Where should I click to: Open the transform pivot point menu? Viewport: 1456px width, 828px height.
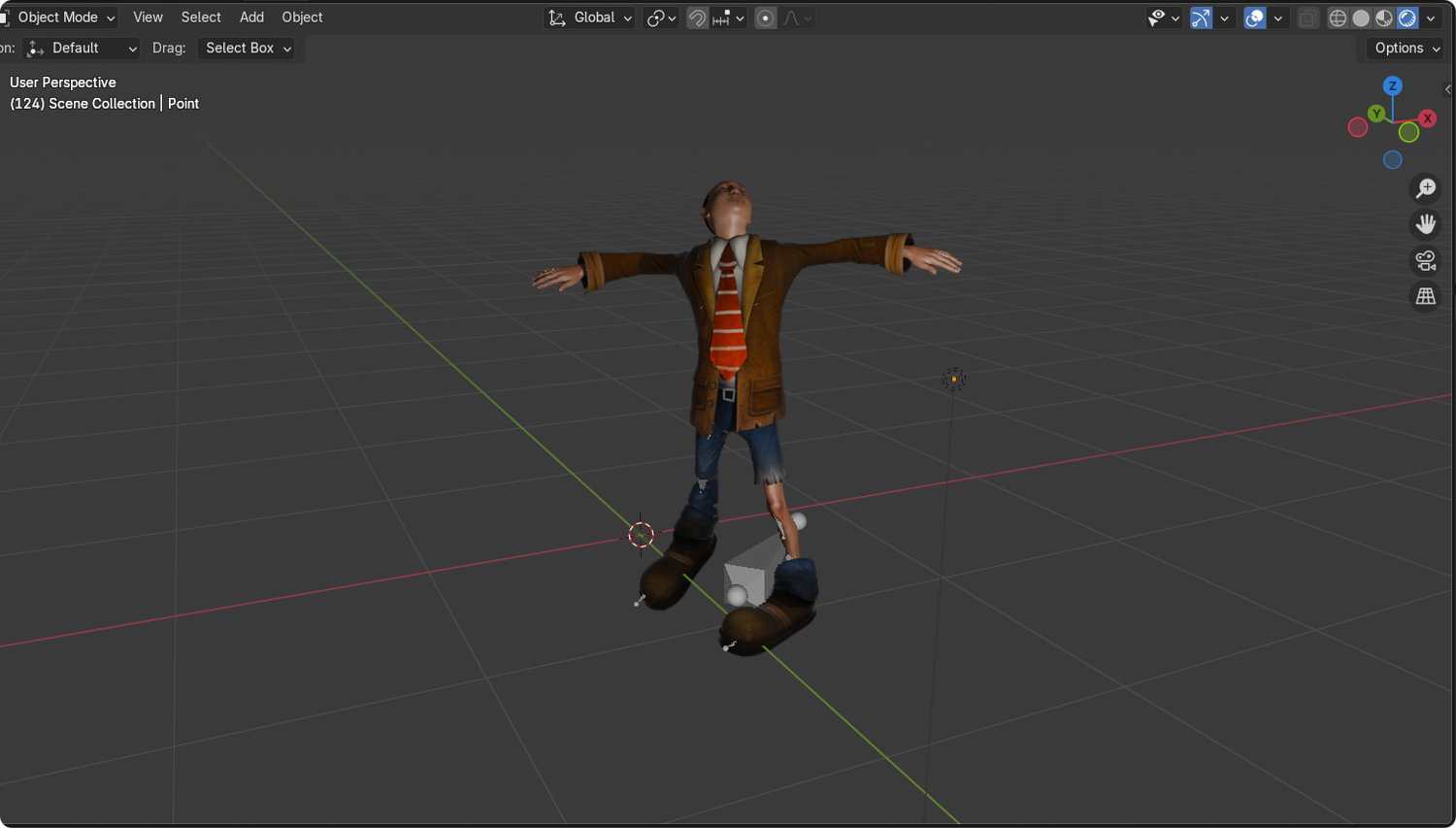662,17
